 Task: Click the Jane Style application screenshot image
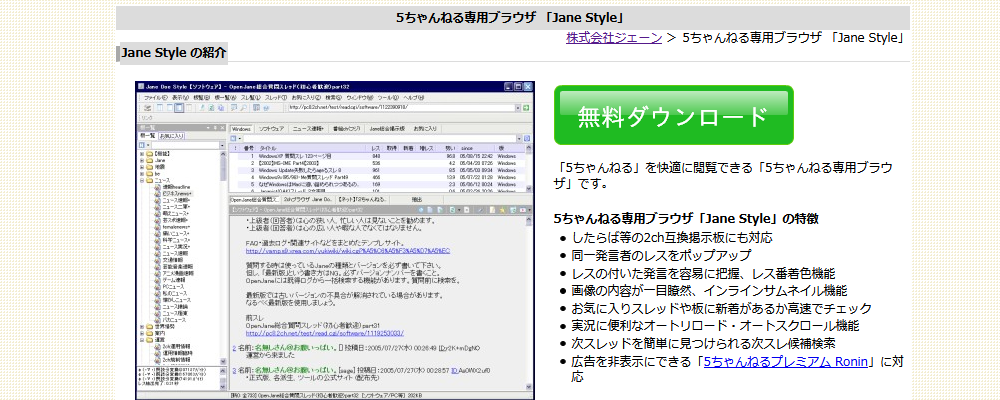pos(335,240)
